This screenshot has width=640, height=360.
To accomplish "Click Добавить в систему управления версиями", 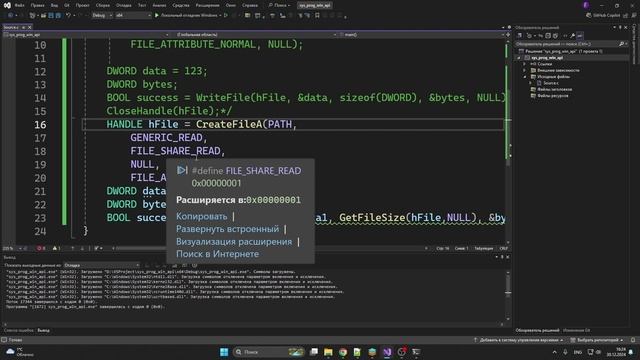I will pos(518,340).
